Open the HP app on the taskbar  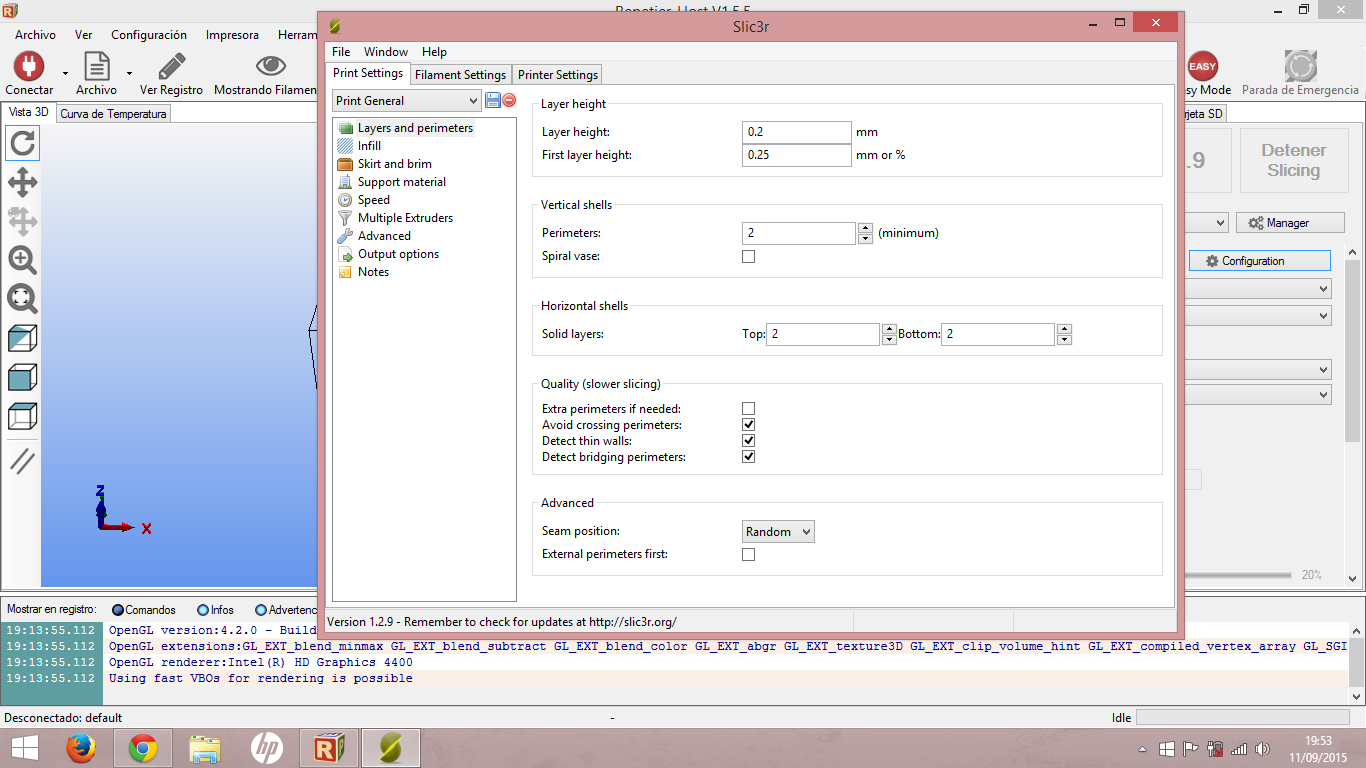coord(267,747)
